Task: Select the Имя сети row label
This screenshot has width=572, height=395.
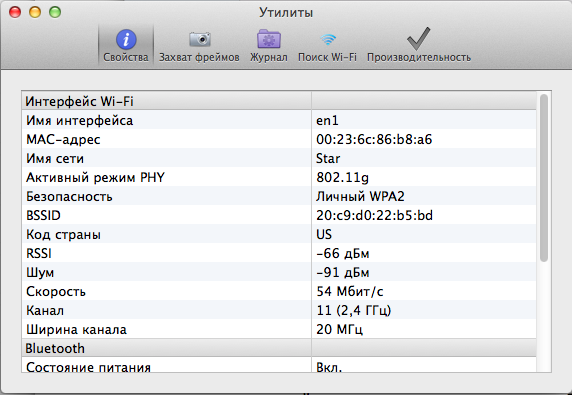Action: (x=55, y=159)
